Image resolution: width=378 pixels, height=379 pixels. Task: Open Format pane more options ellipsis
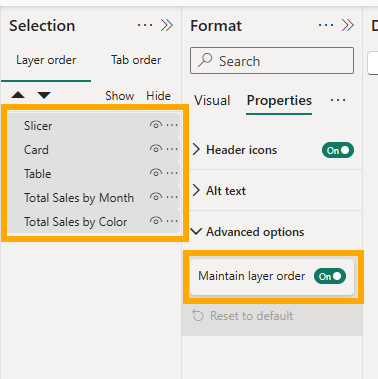tap(326, 25)
